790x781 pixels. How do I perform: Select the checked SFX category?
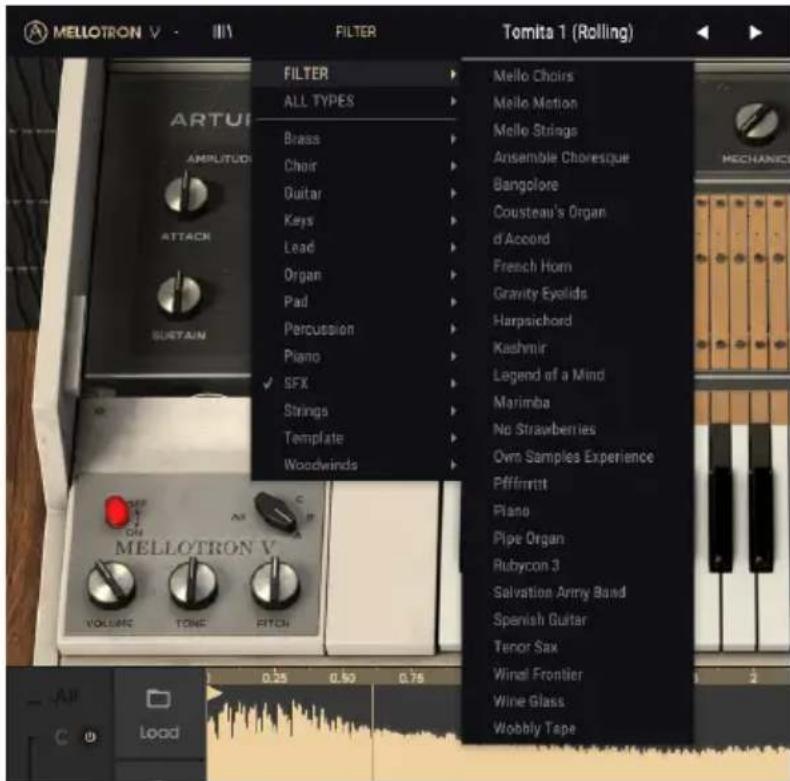356,383
